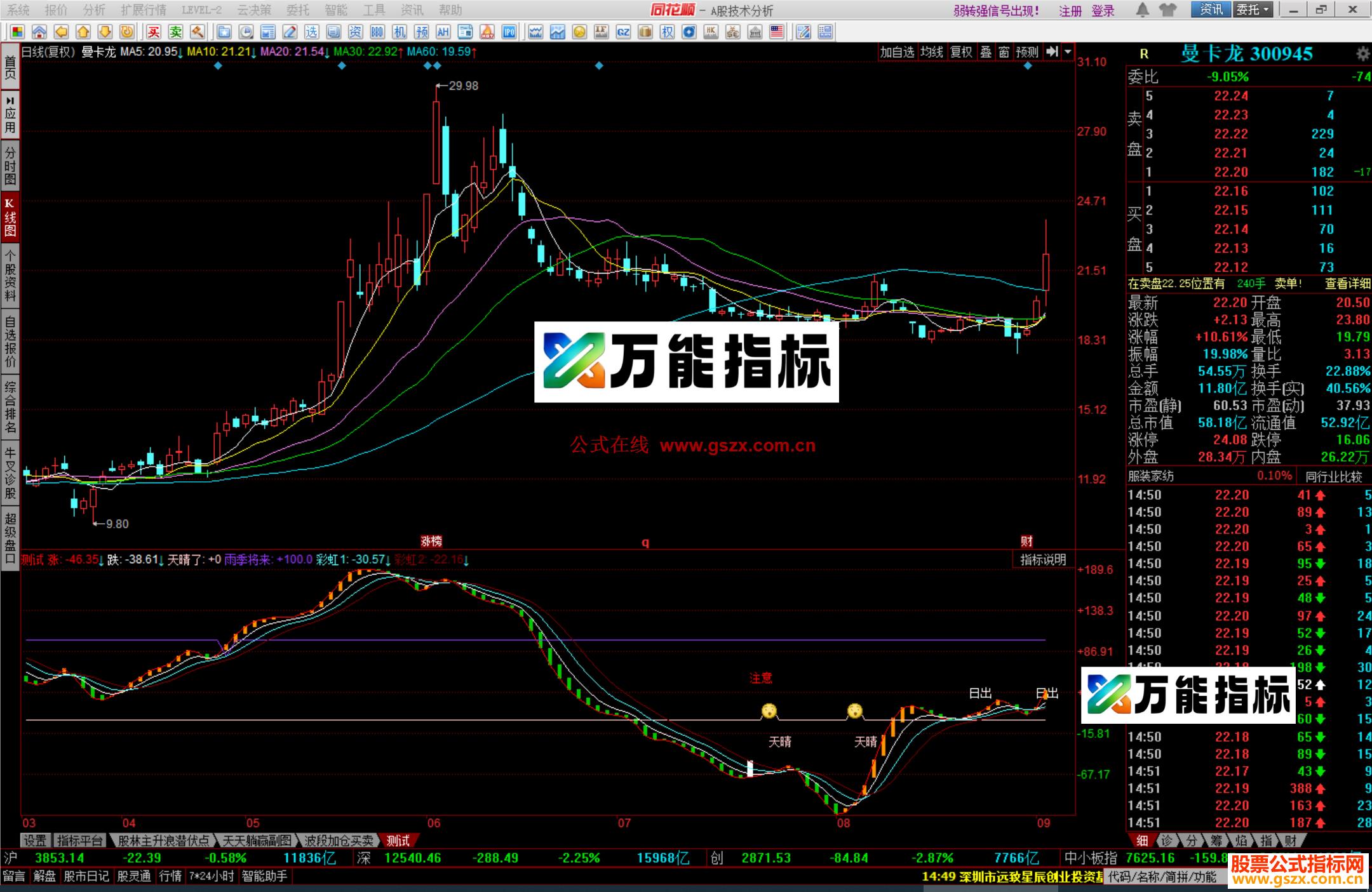
Task: Click the AH 比价 toolbar icon
Action: 443,32
